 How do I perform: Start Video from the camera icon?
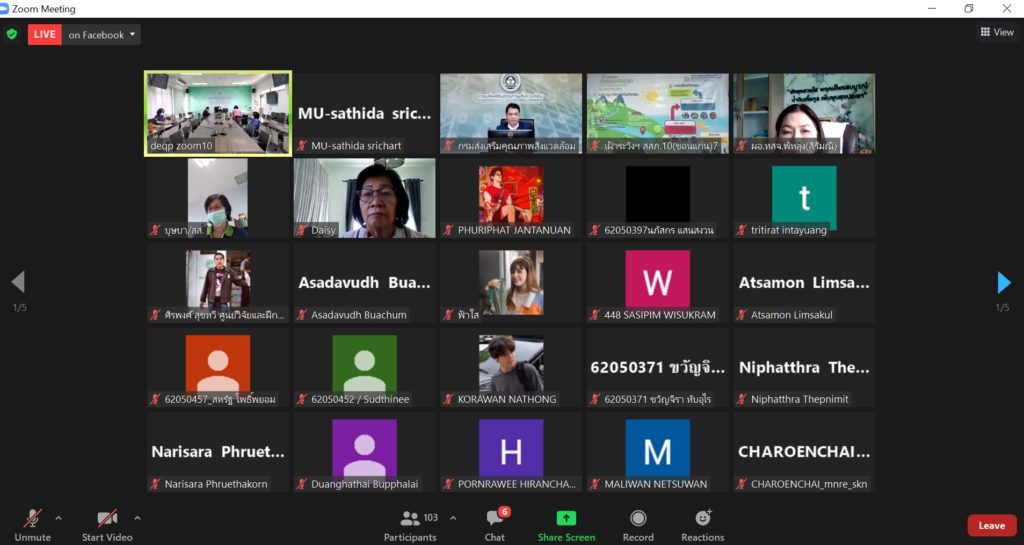click(x=106, y=519)
